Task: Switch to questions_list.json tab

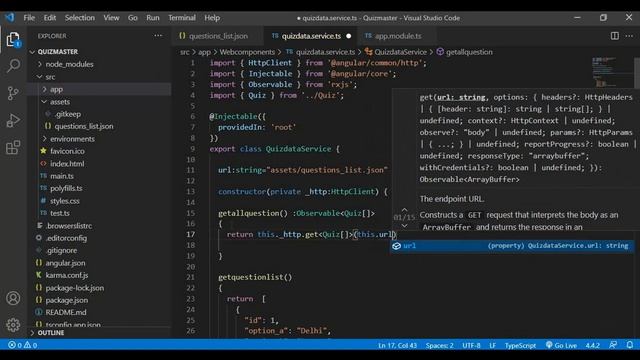Action: click(x=218, y=36)
